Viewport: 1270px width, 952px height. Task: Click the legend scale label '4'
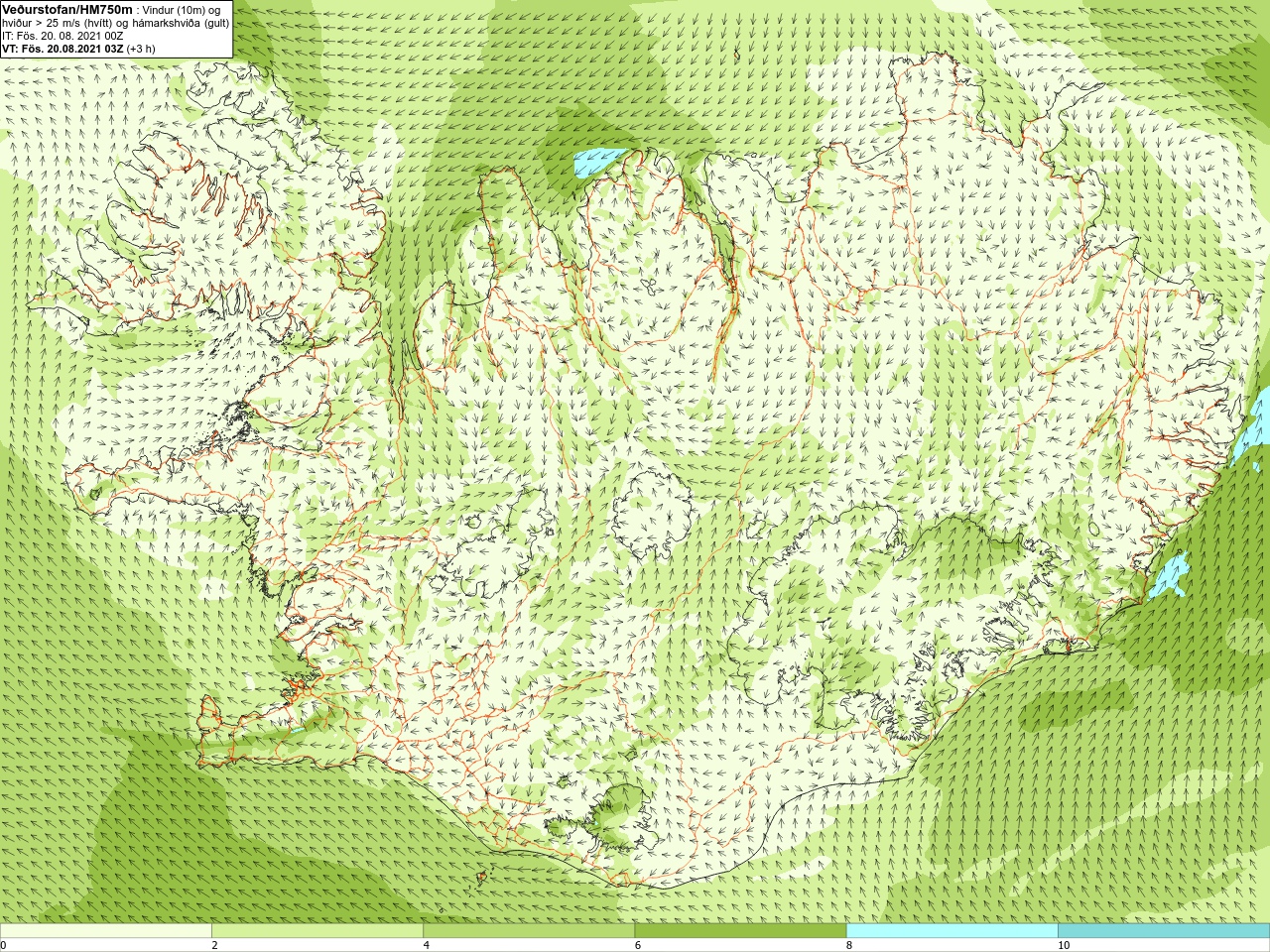427,945
